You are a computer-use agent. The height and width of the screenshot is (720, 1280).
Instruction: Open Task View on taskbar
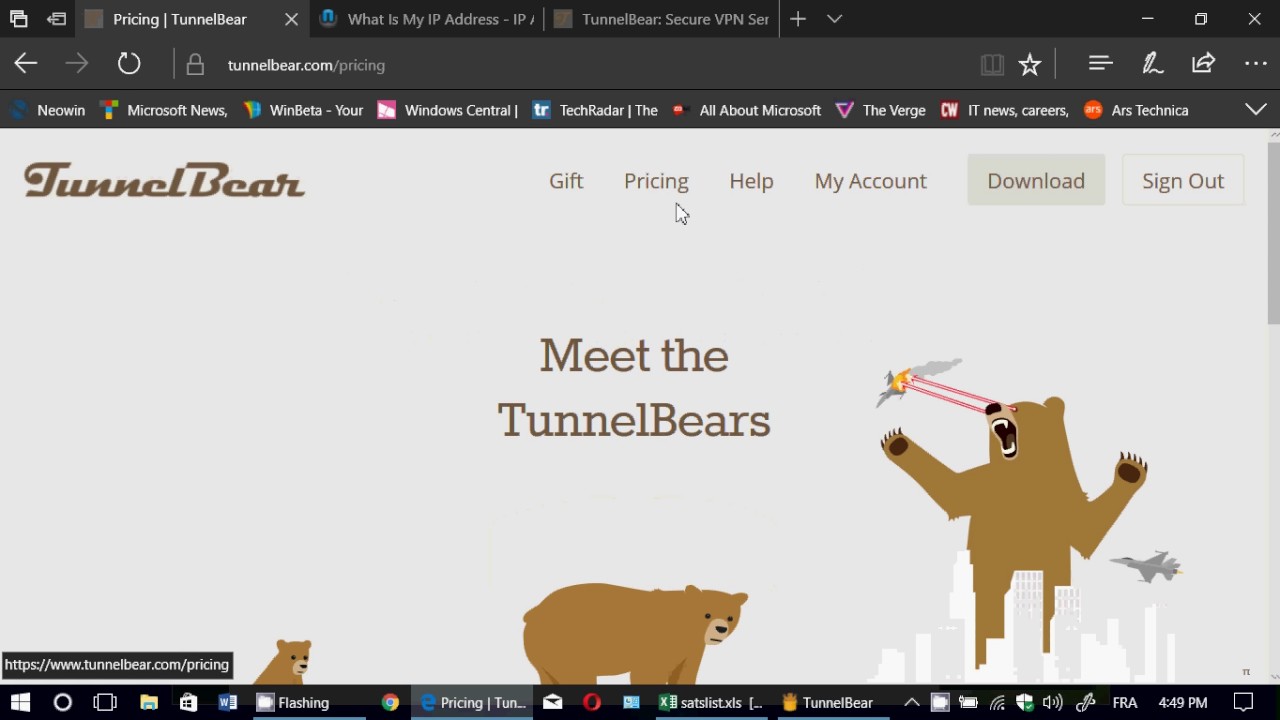[105, 702]
